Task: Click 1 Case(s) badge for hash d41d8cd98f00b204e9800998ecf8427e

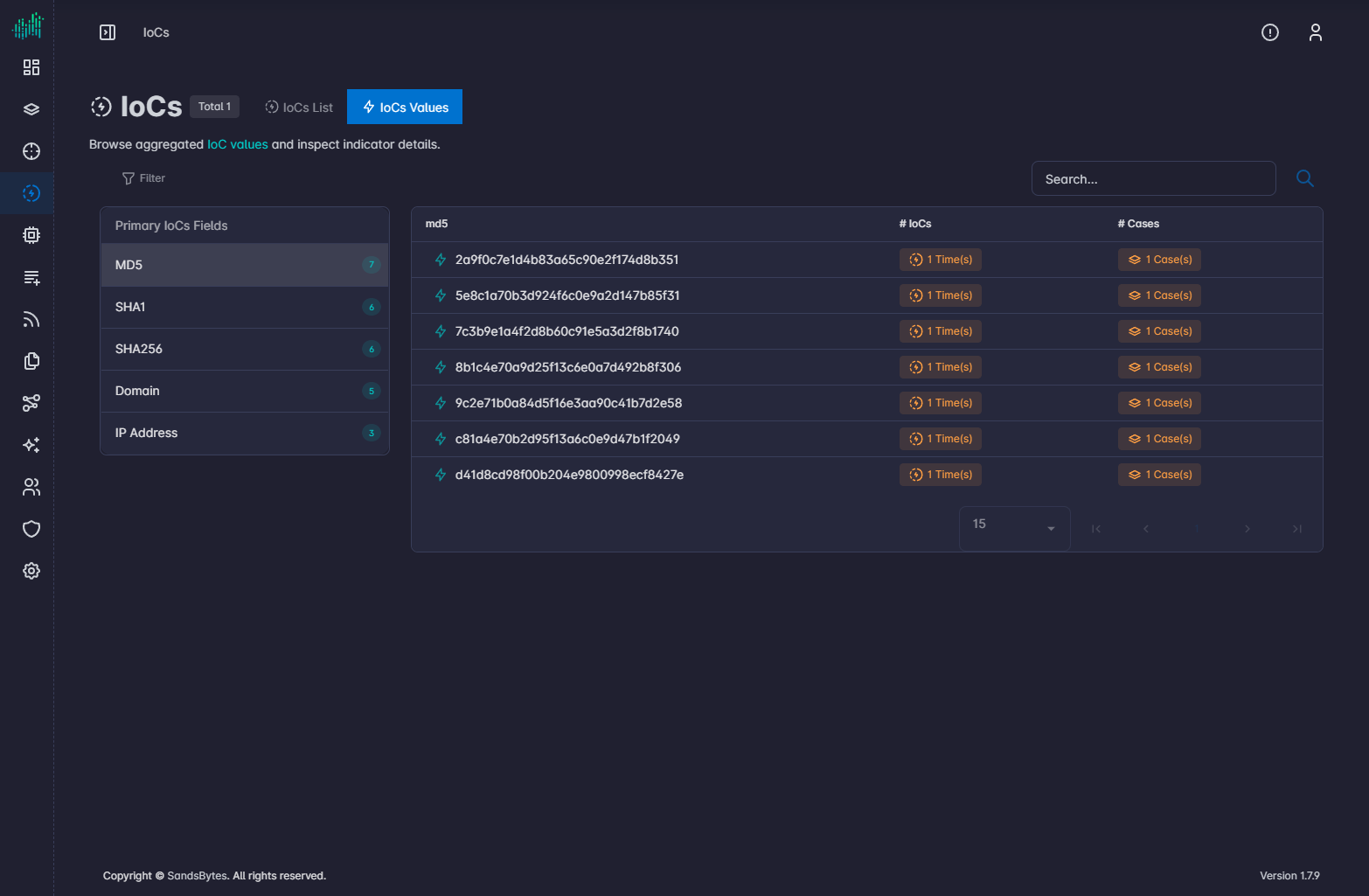Action: point(1159,475)
